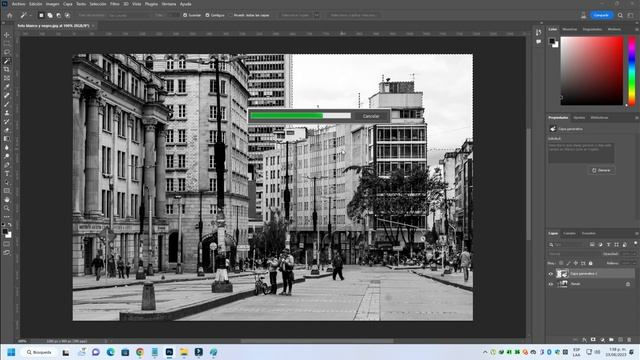This screenshot has width=640, height=360.
Task: Open the History panel icon in collapsed dock
Action: click(539, 32)
